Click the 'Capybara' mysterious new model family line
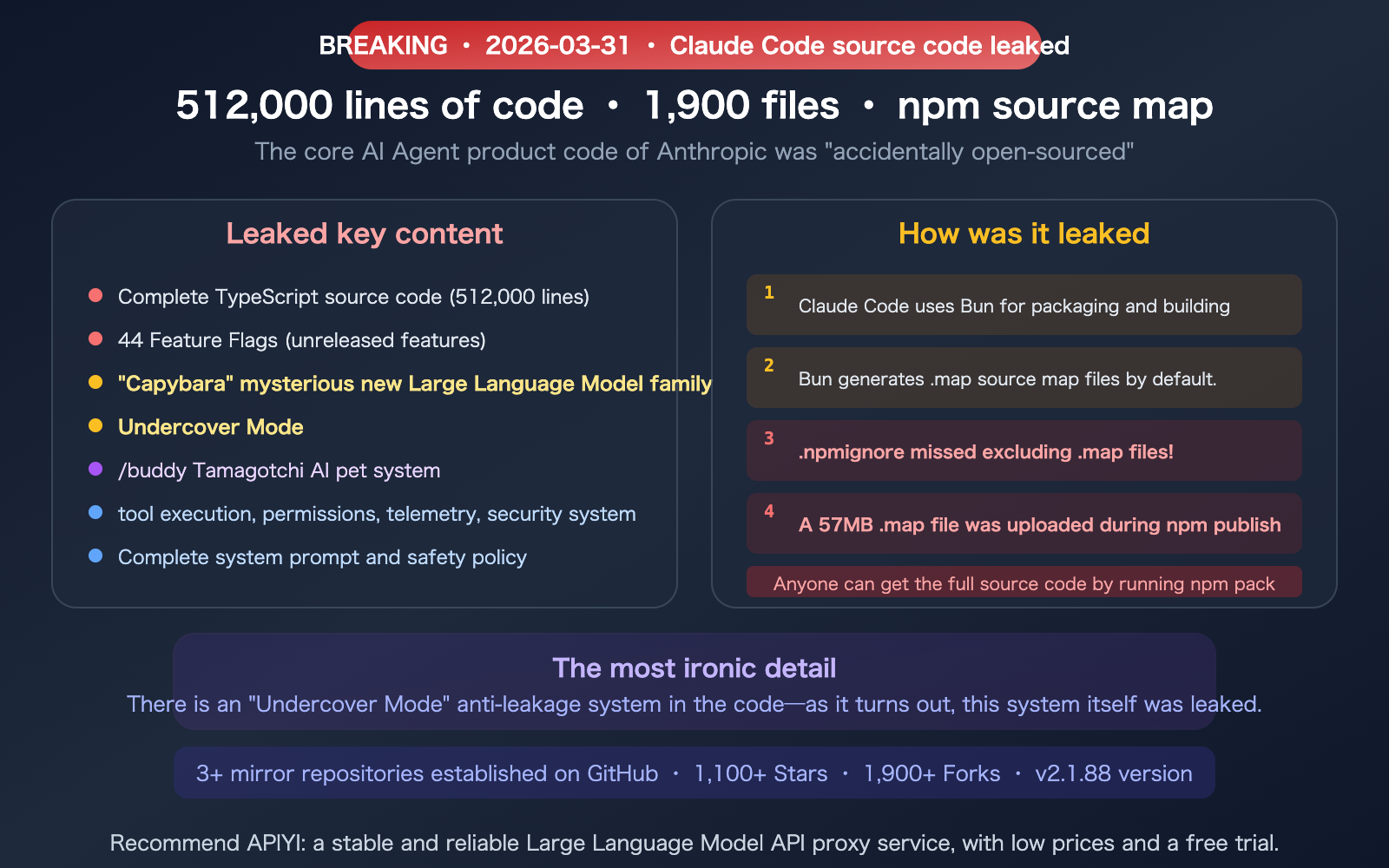The height and width of the screenshot is (868, 1389). tap(415, 384)
